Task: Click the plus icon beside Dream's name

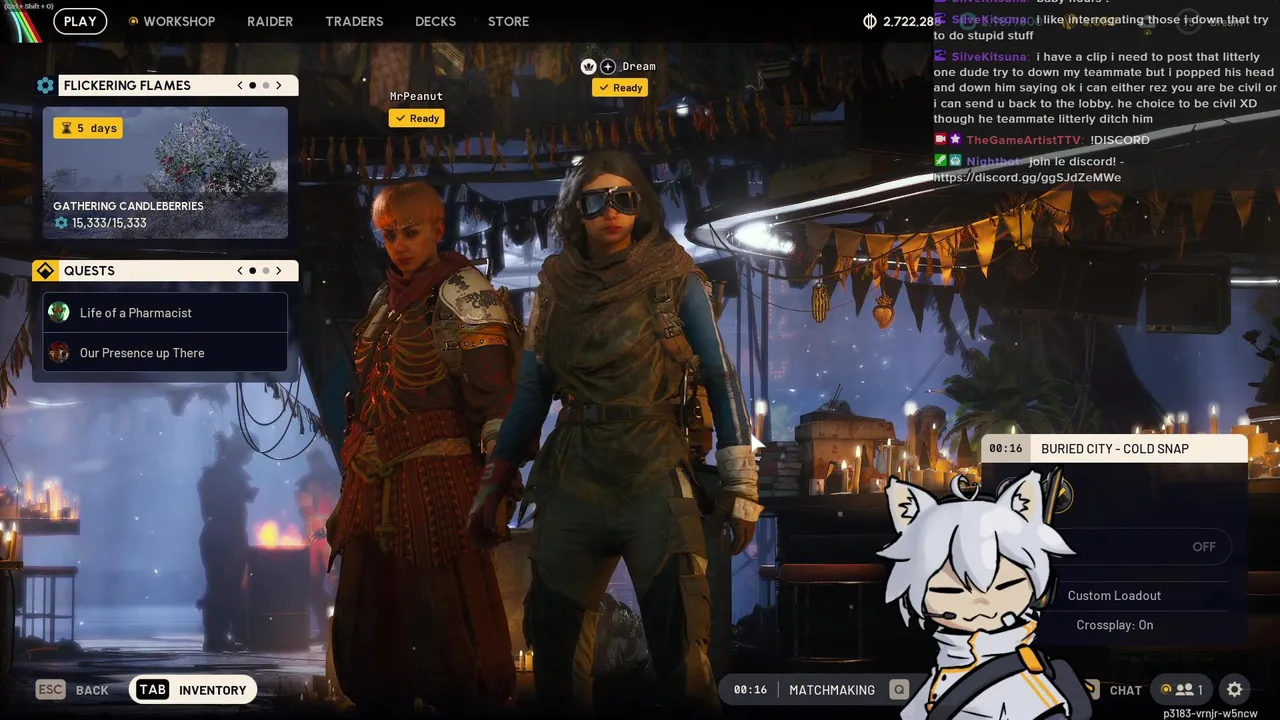Action: click(608, 66)
